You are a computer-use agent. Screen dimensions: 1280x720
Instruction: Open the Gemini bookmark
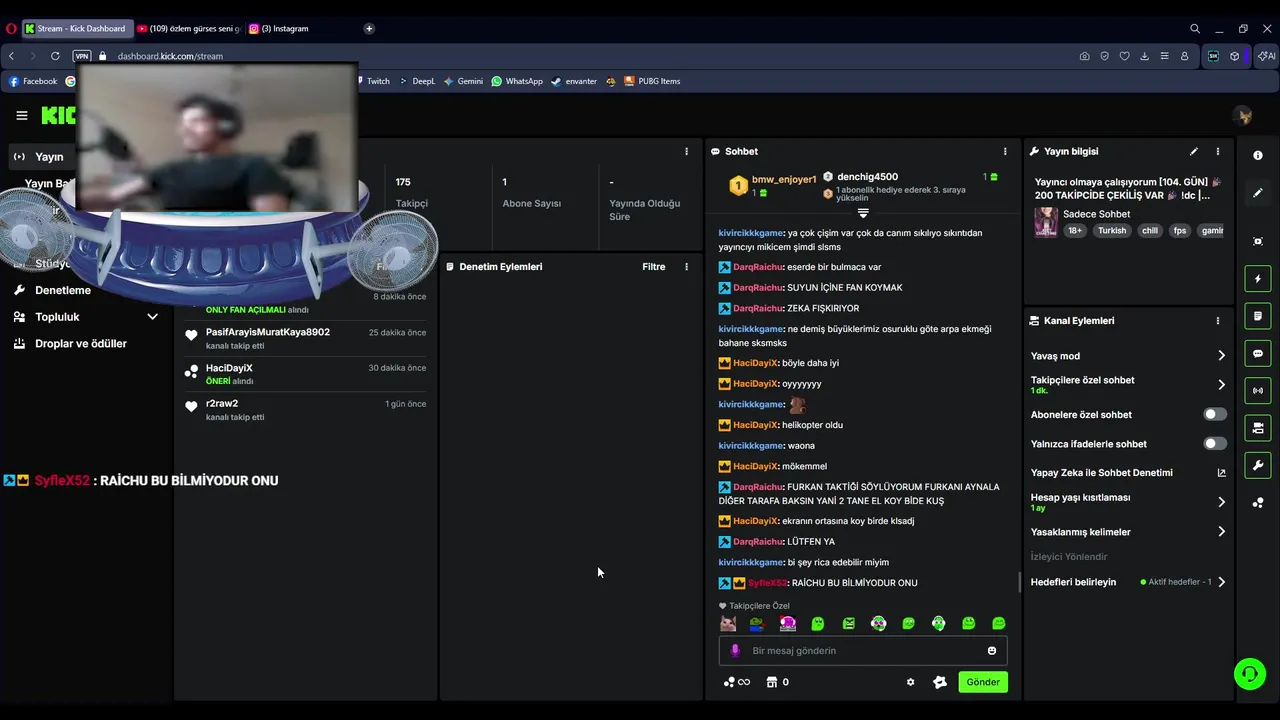pos(463,81)
